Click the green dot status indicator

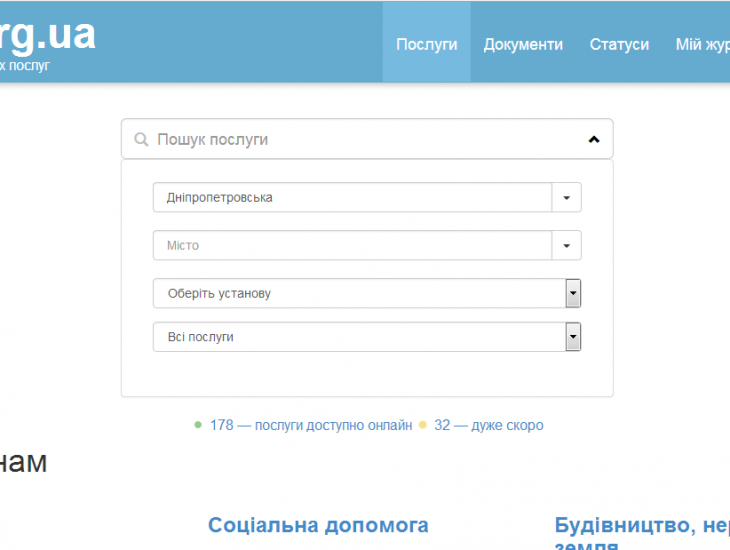(198, 425)
